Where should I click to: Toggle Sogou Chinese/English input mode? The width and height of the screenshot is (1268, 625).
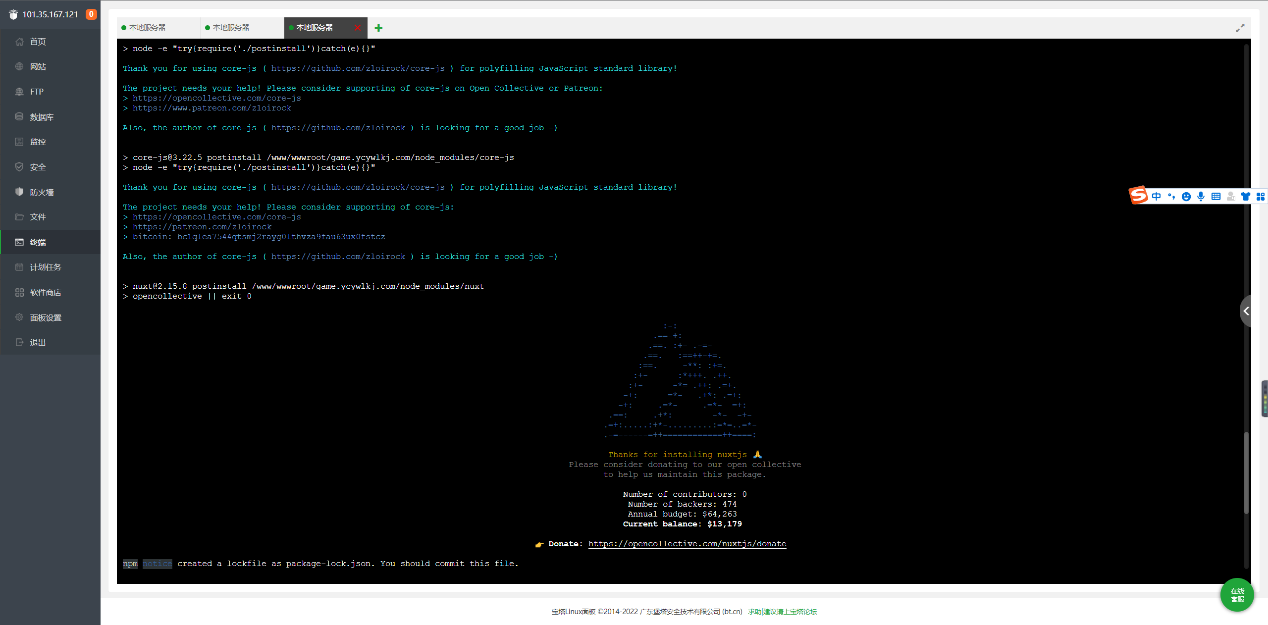[x=1157, y=196]
